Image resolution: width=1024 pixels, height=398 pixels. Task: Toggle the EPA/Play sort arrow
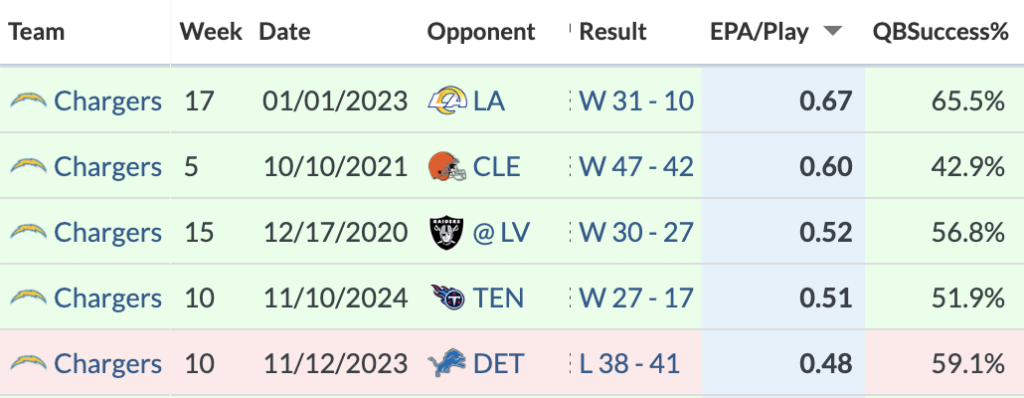click(x=833, y=31)
